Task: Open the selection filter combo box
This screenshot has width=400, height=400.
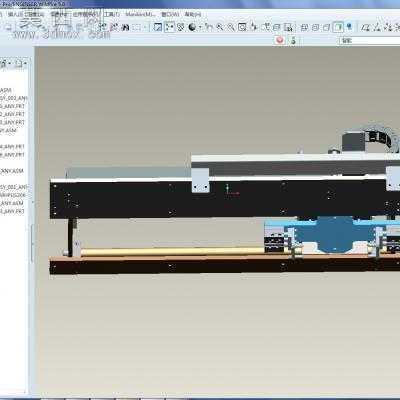Action: point(370,41)
